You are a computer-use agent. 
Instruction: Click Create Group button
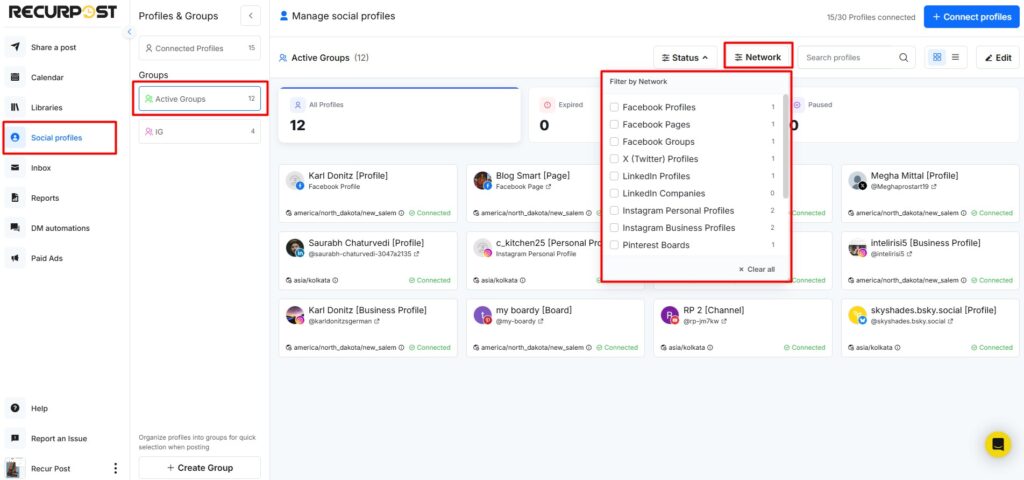click(200, 468)
